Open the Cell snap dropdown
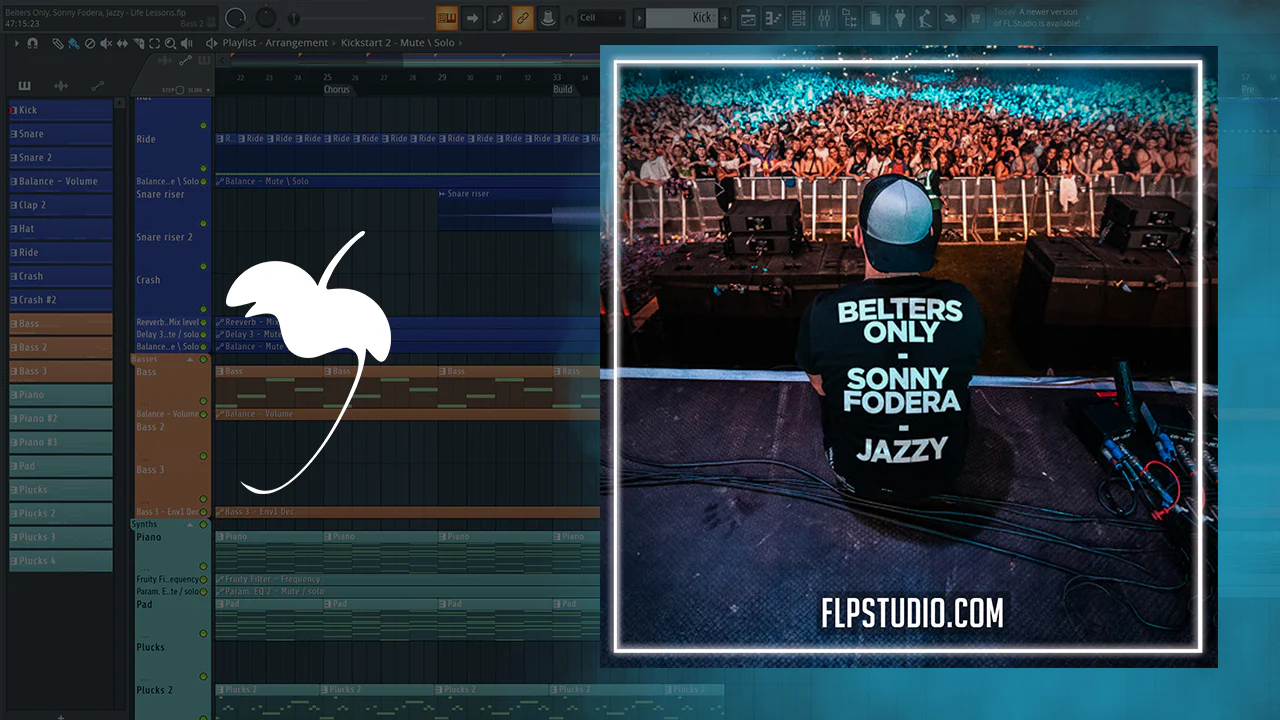Screen dimensions: 1280x720 point(601,18)
